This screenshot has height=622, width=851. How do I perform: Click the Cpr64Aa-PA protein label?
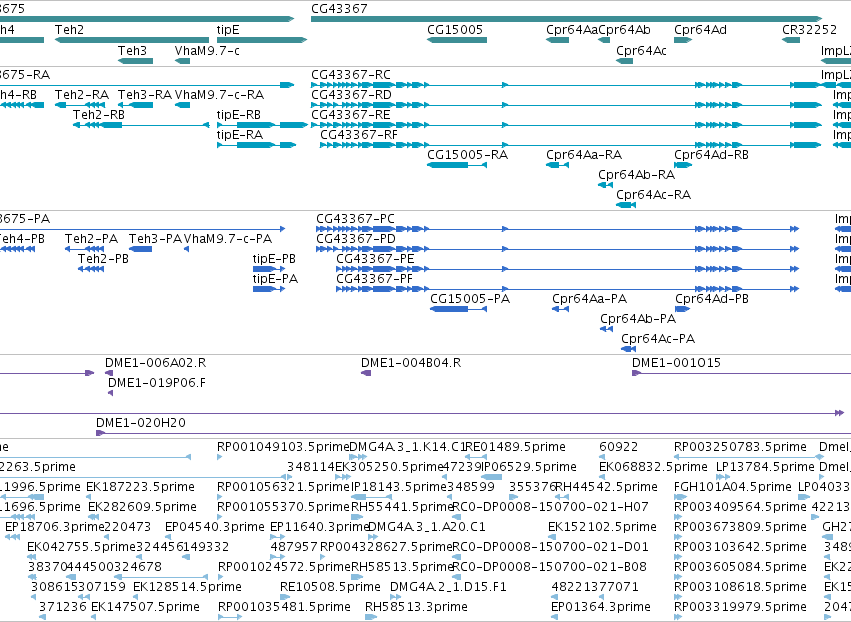coord(589,299)
